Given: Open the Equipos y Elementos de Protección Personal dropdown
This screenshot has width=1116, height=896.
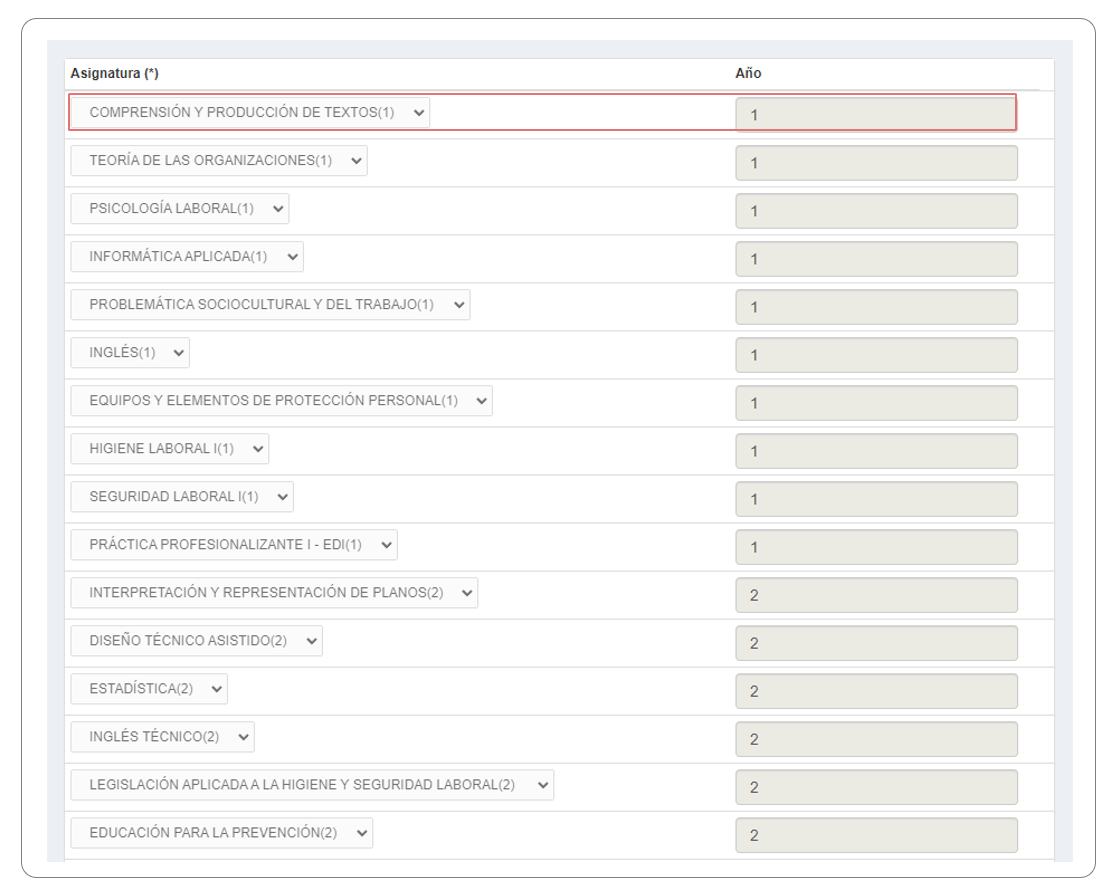Looking at the screenshot, I should coord(281,401).
